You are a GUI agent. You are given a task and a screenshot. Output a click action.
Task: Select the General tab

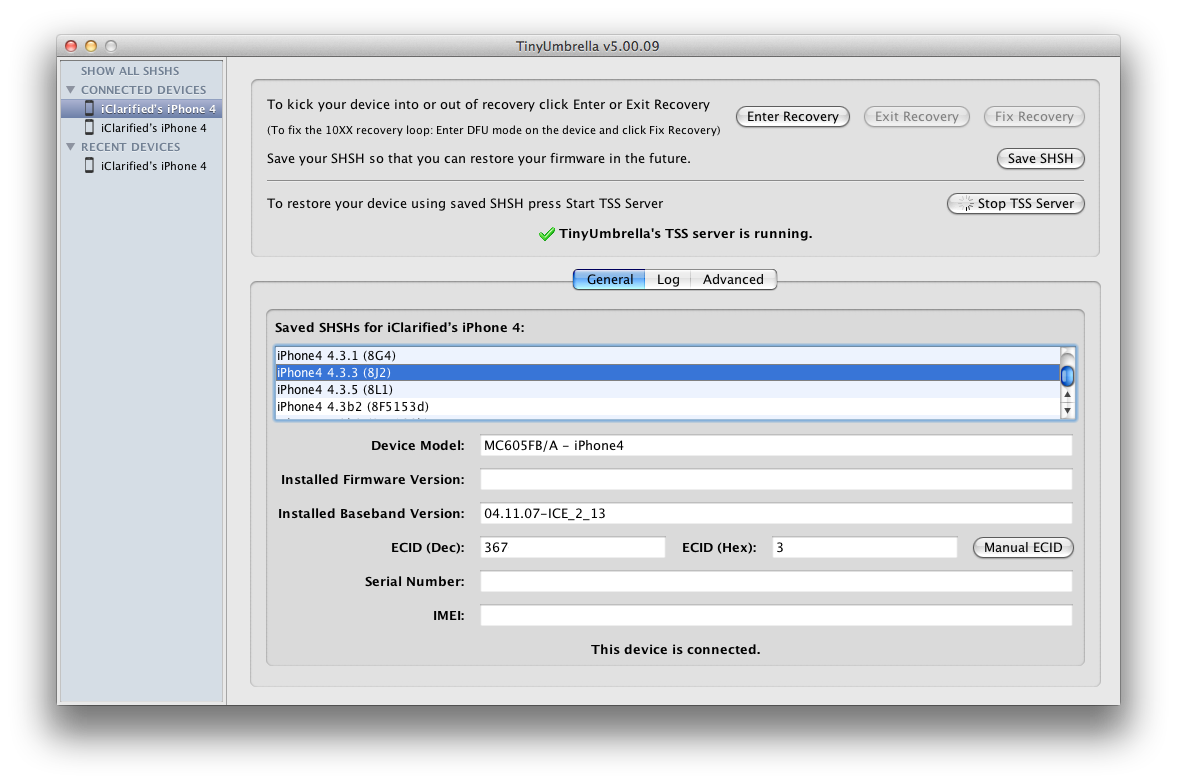609,280
